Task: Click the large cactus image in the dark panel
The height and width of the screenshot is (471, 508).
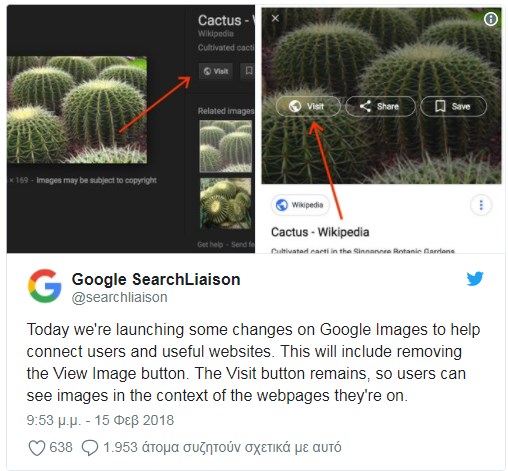Action: (77, 110)
